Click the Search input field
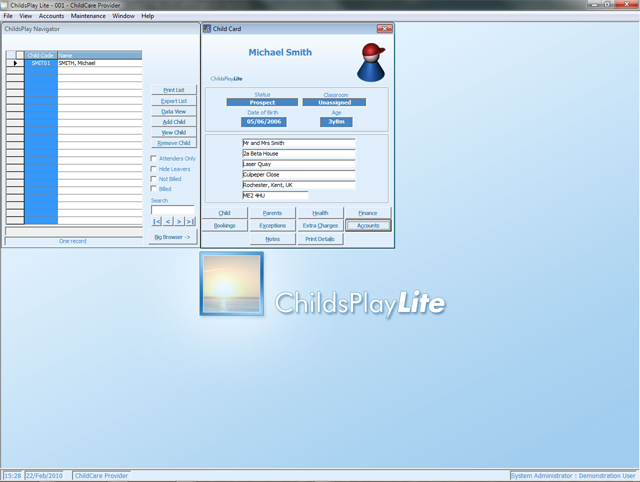640x482 pixels. [x=173, y=210]
